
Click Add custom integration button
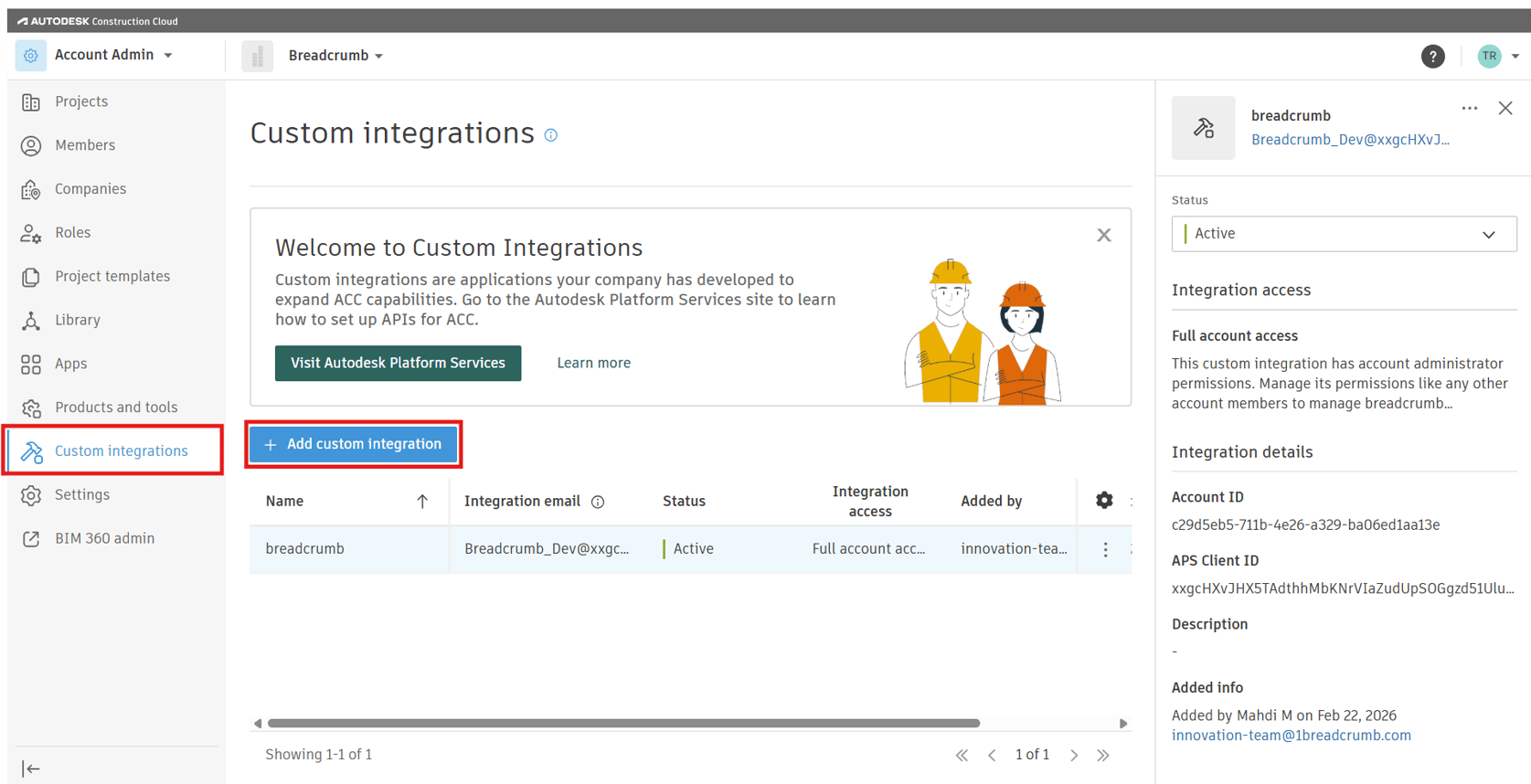pos(353,444)
